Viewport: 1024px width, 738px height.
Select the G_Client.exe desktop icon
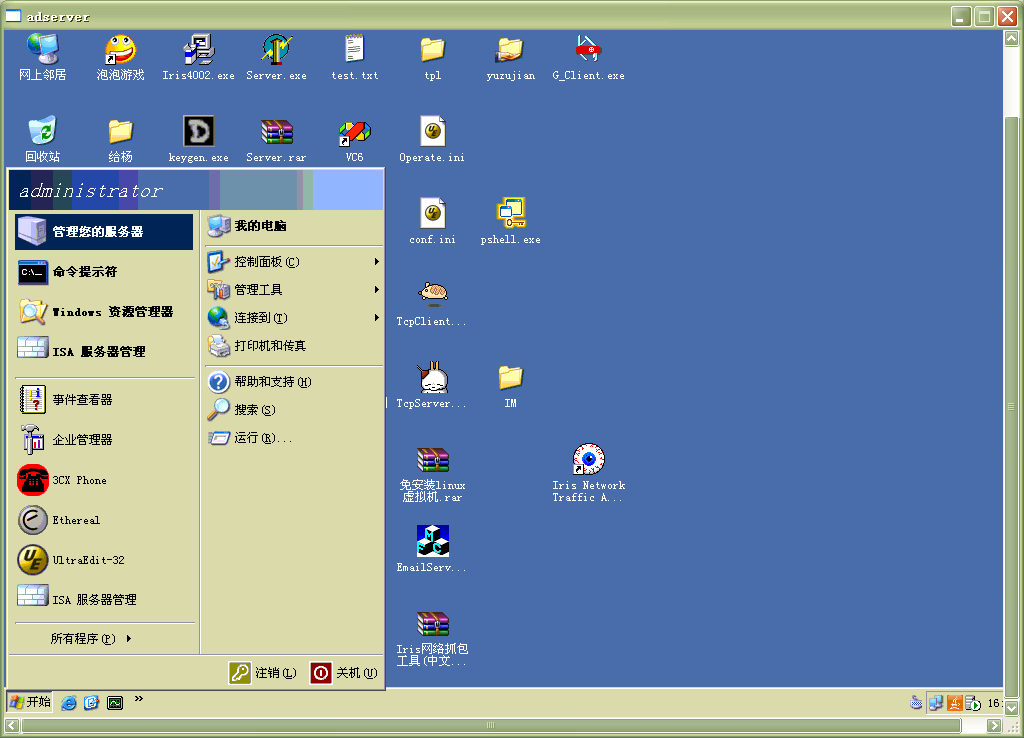click(x=588, y=50)
